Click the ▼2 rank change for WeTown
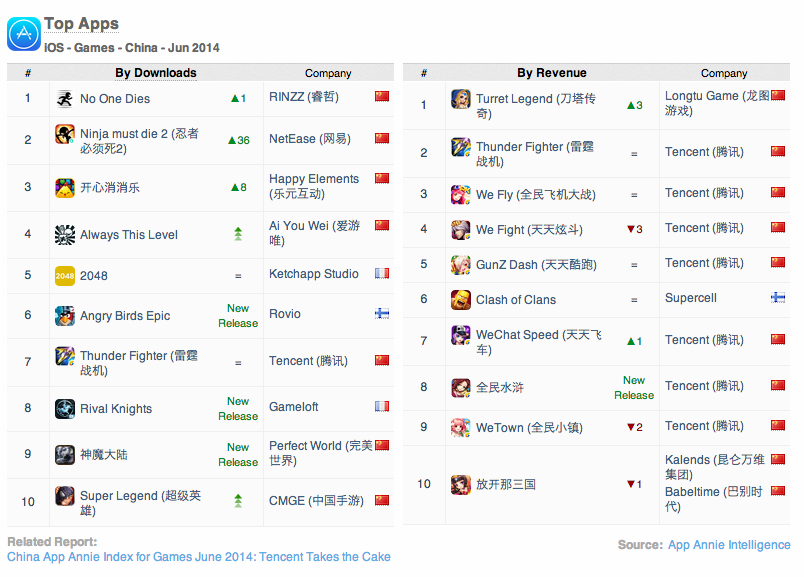This screenshot has width=804, height=577. pos(635,427)
